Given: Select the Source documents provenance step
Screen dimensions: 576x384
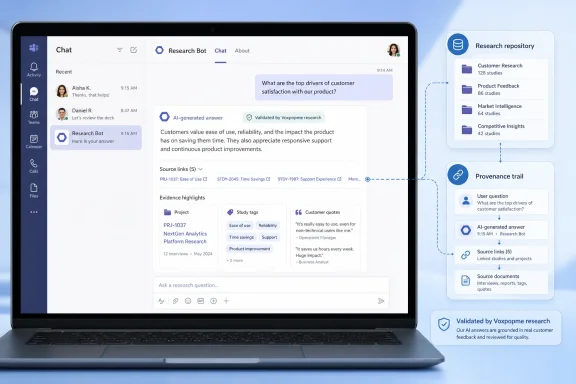Looking at the screenshot, I should 501,282.
